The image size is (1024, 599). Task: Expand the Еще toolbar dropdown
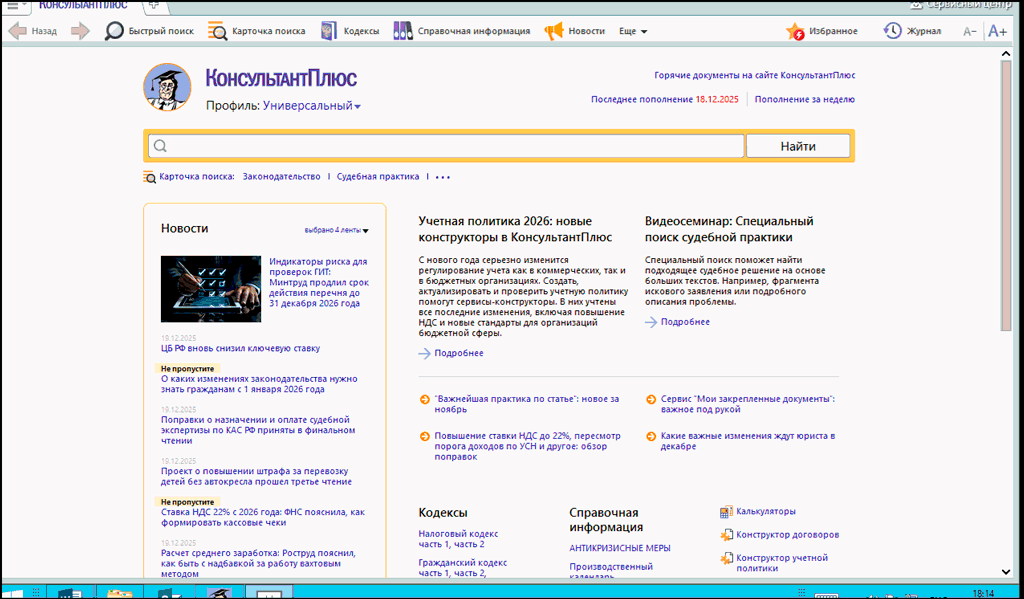coord(633,31)
